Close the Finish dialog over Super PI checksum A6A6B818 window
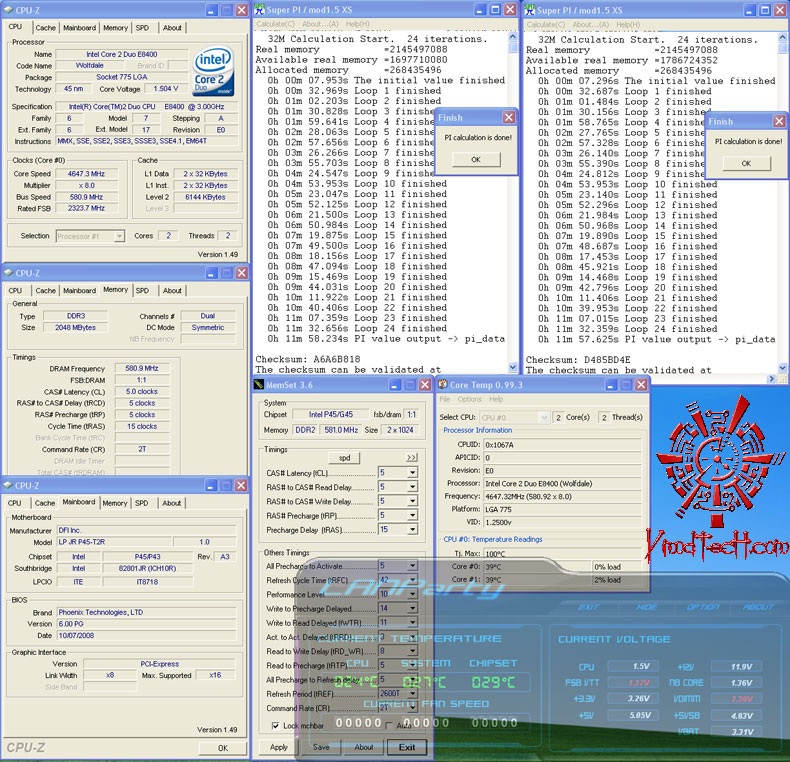This screenshot has width=790, height=762. tap(509, 117)
